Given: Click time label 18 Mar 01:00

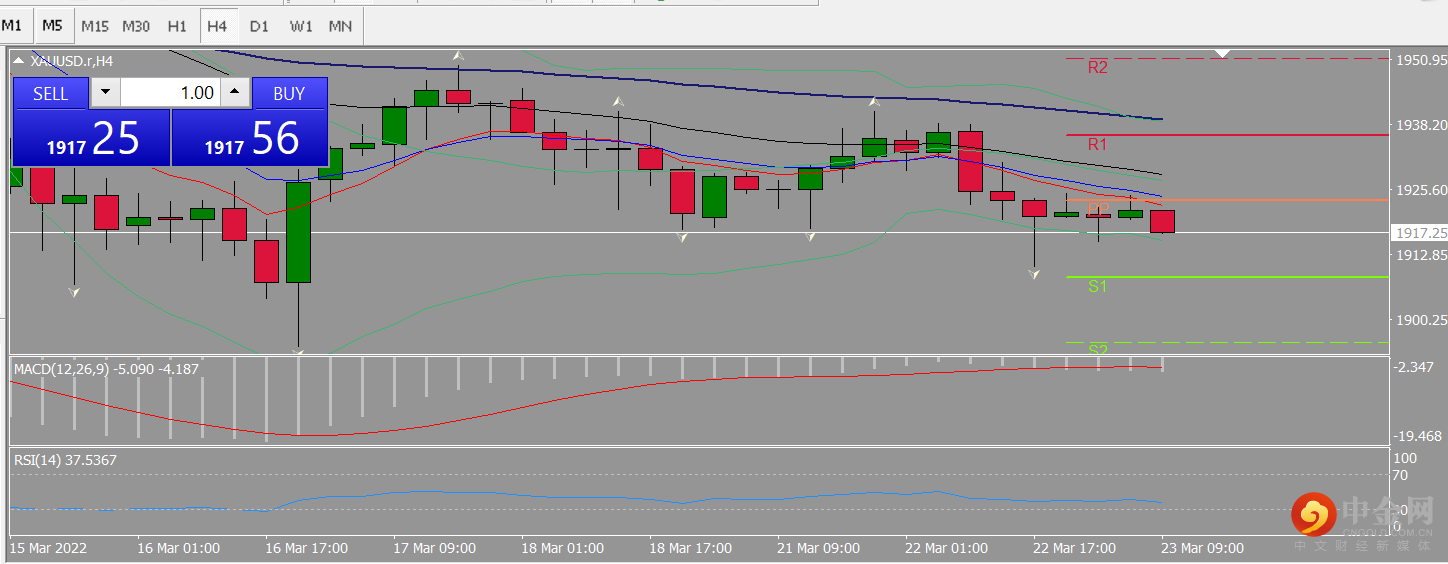Looking at the screenshot, I should tap(562, 548).
